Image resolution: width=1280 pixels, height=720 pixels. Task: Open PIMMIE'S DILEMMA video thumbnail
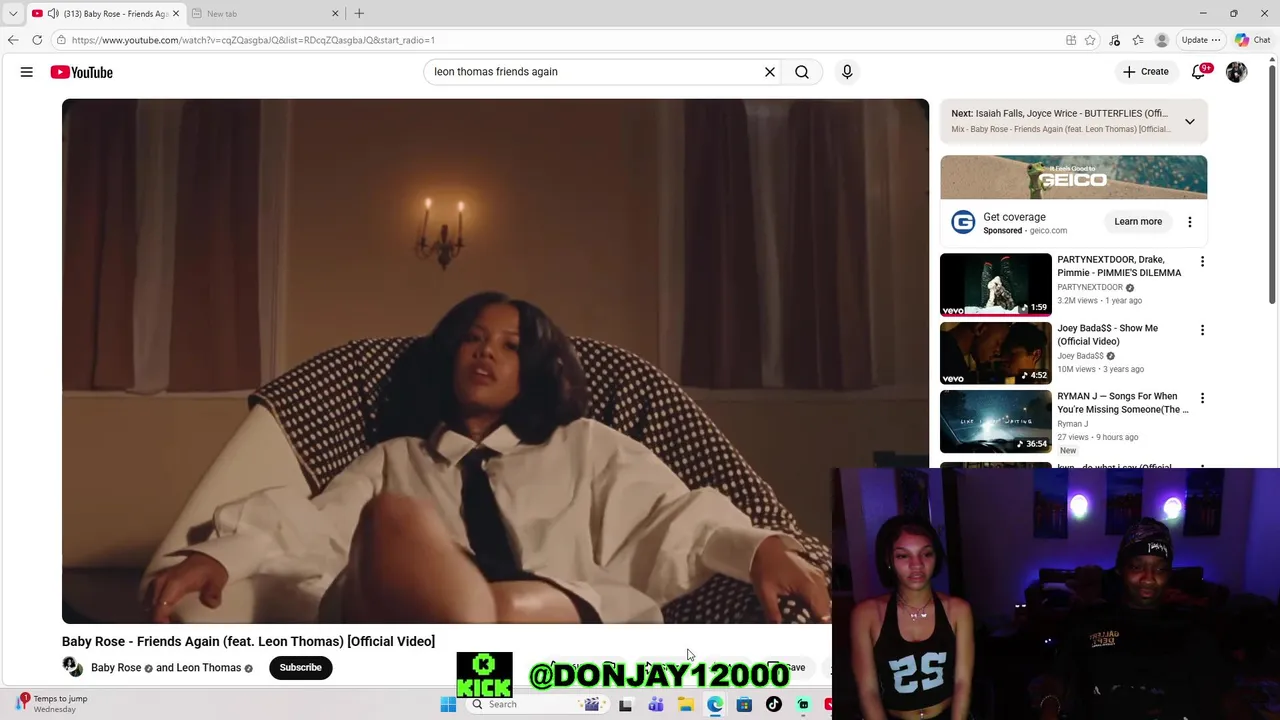[996, 285]
